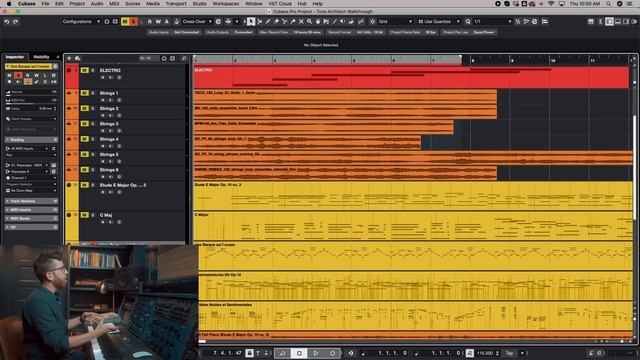Click the track list search magnifier icon
640x360 pixels.
pos(184,58)
